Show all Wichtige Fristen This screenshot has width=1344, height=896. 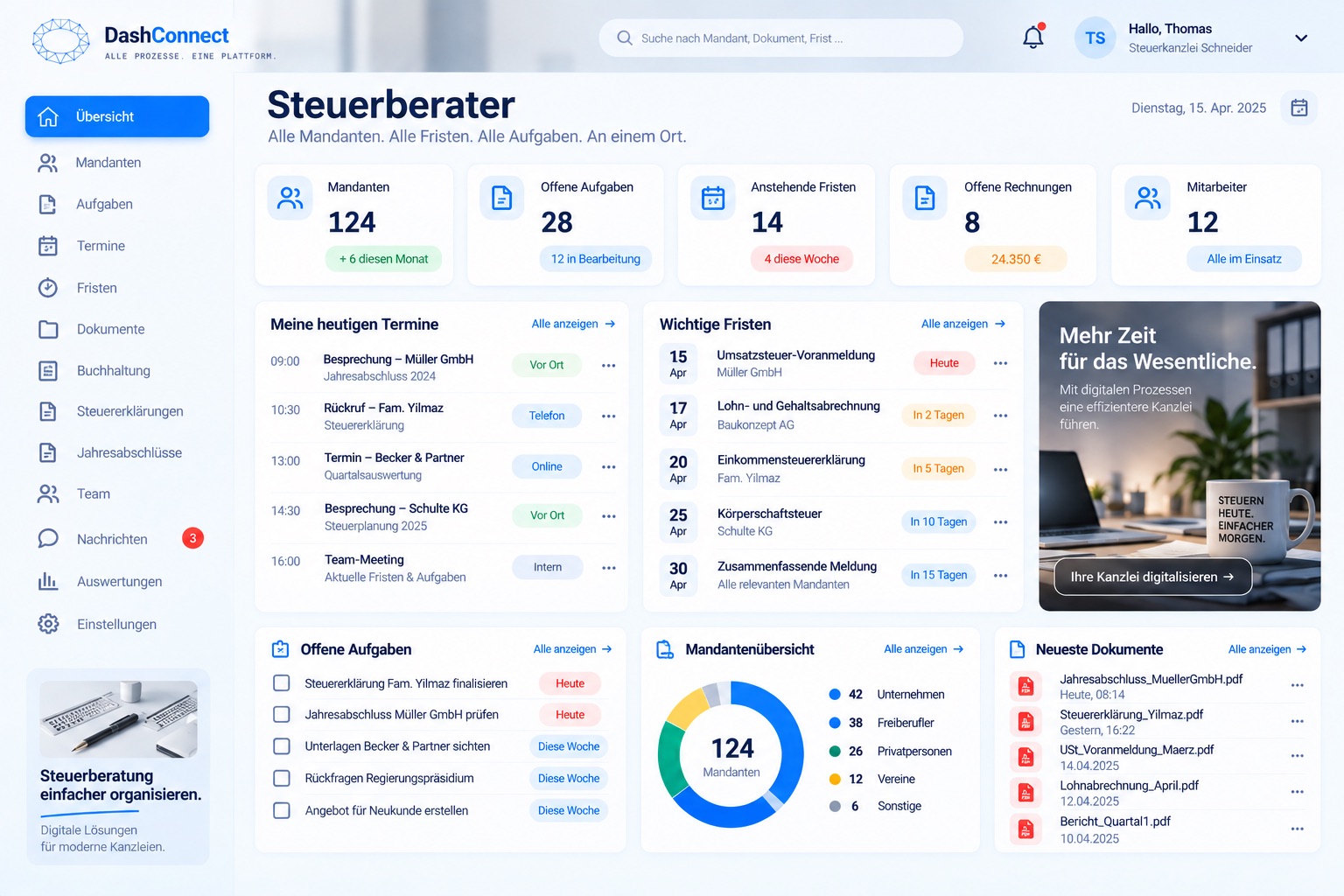[x=963, y=324]
